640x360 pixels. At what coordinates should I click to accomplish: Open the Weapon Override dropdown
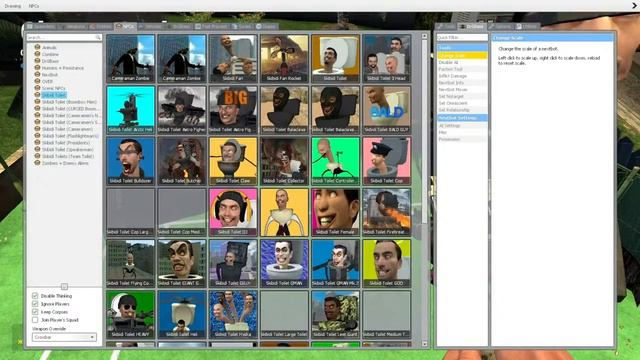click(x=64, y=337)
